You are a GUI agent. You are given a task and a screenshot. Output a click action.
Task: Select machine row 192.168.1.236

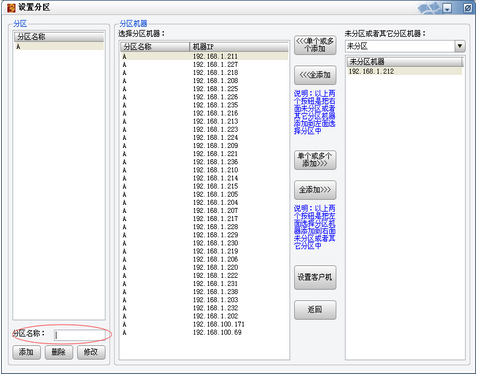204,162
